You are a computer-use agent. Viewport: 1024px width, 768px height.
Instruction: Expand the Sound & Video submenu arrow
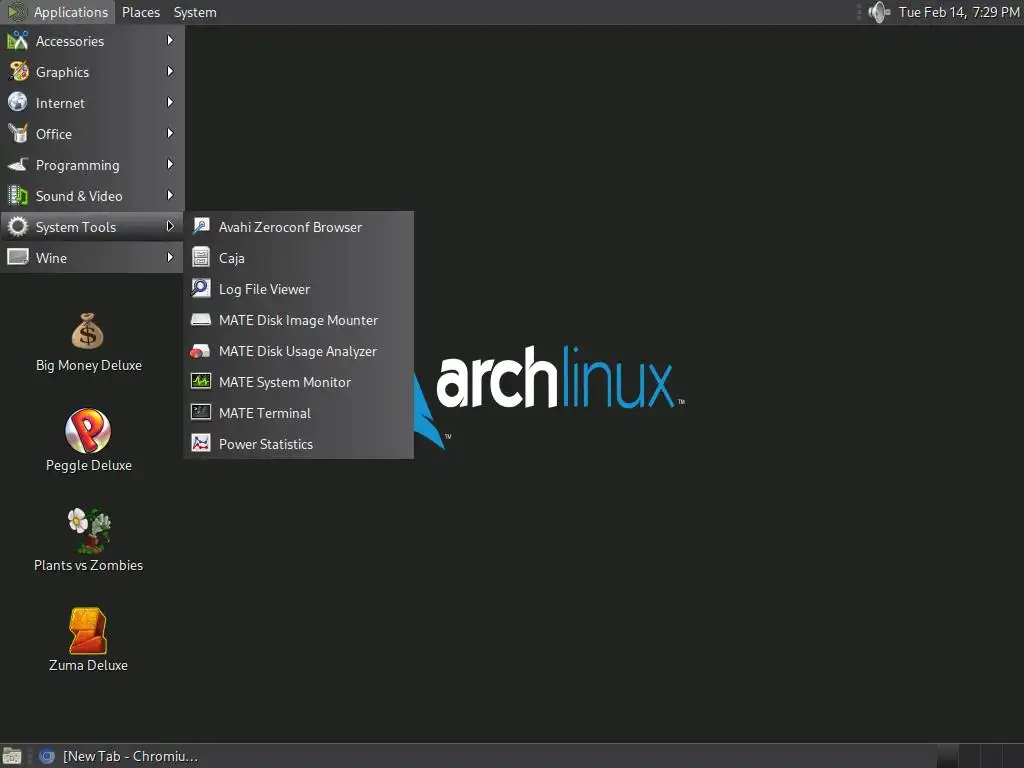point(170,195)
